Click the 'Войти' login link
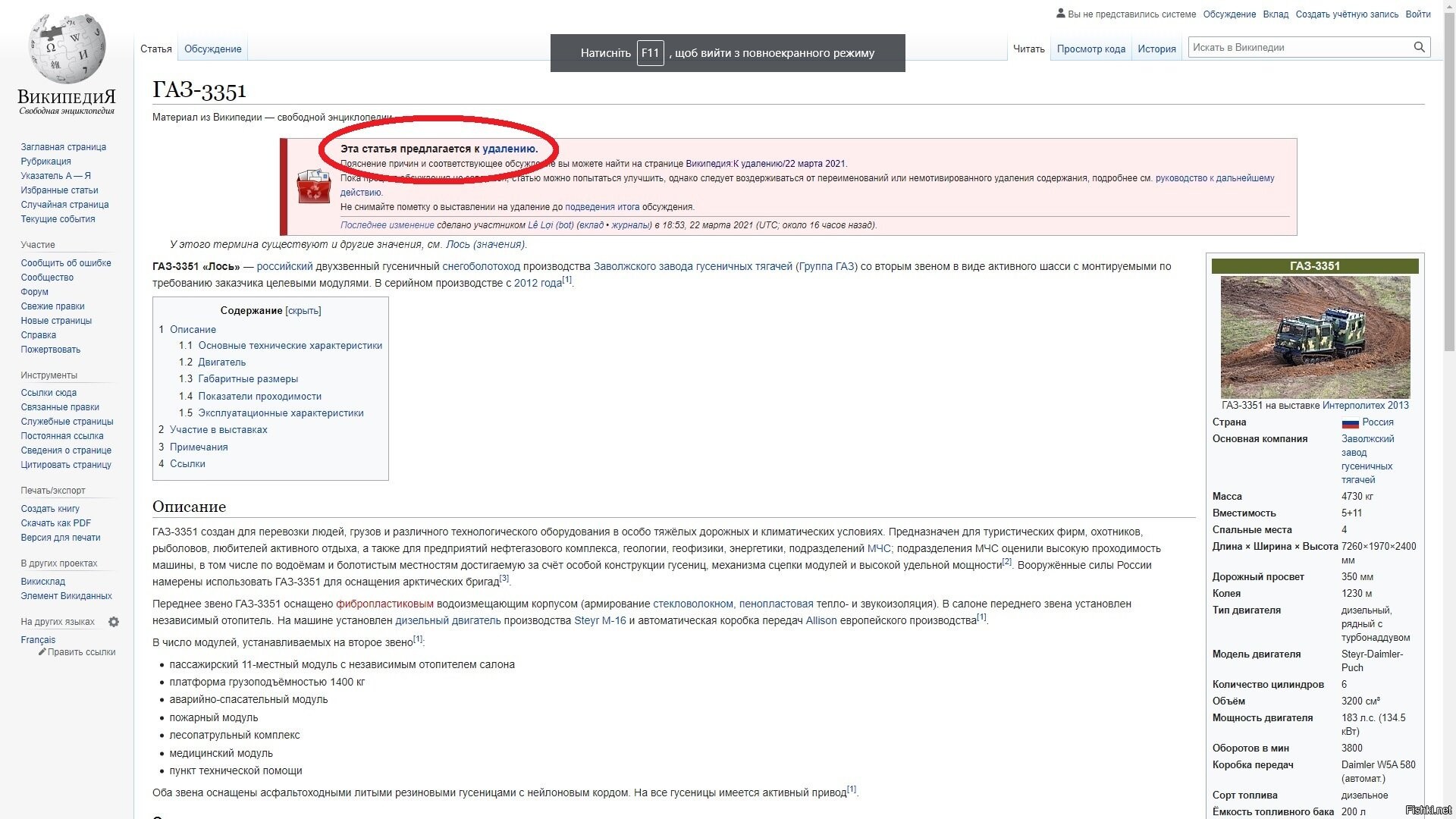The width and height of the screenshot is (1456, 819). click(1418, 14)
